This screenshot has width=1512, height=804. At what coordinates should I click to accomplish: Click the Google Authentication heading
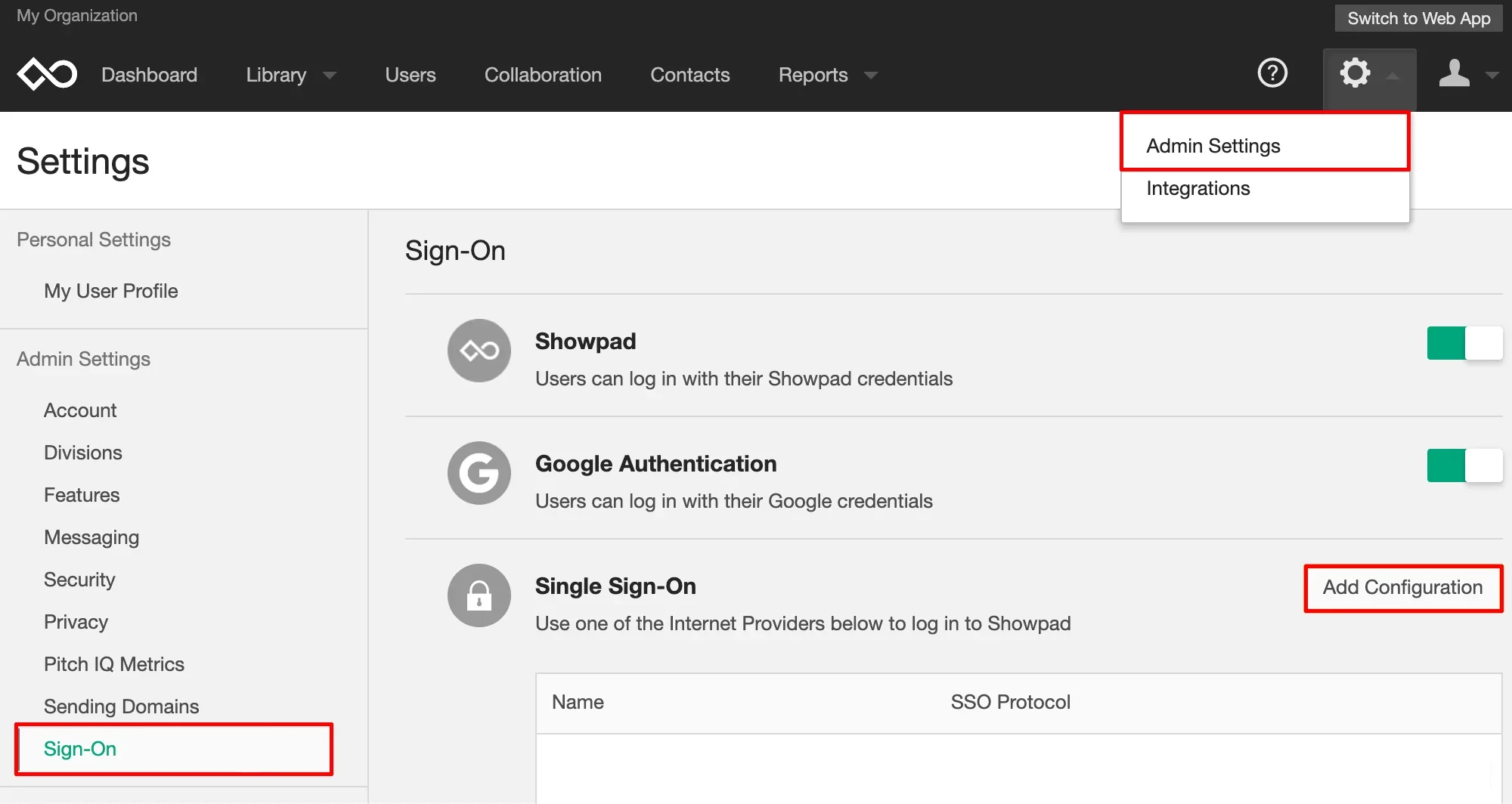tap(655, 463)
